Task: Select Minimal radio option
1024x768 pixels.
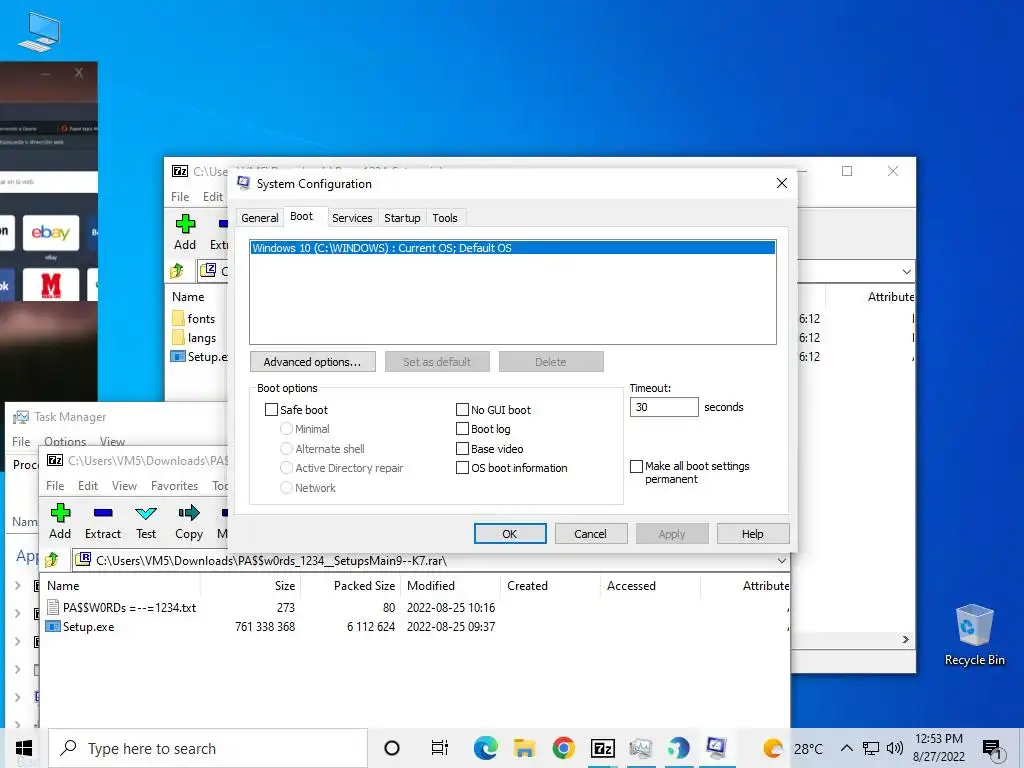Action: coord(286,428)
